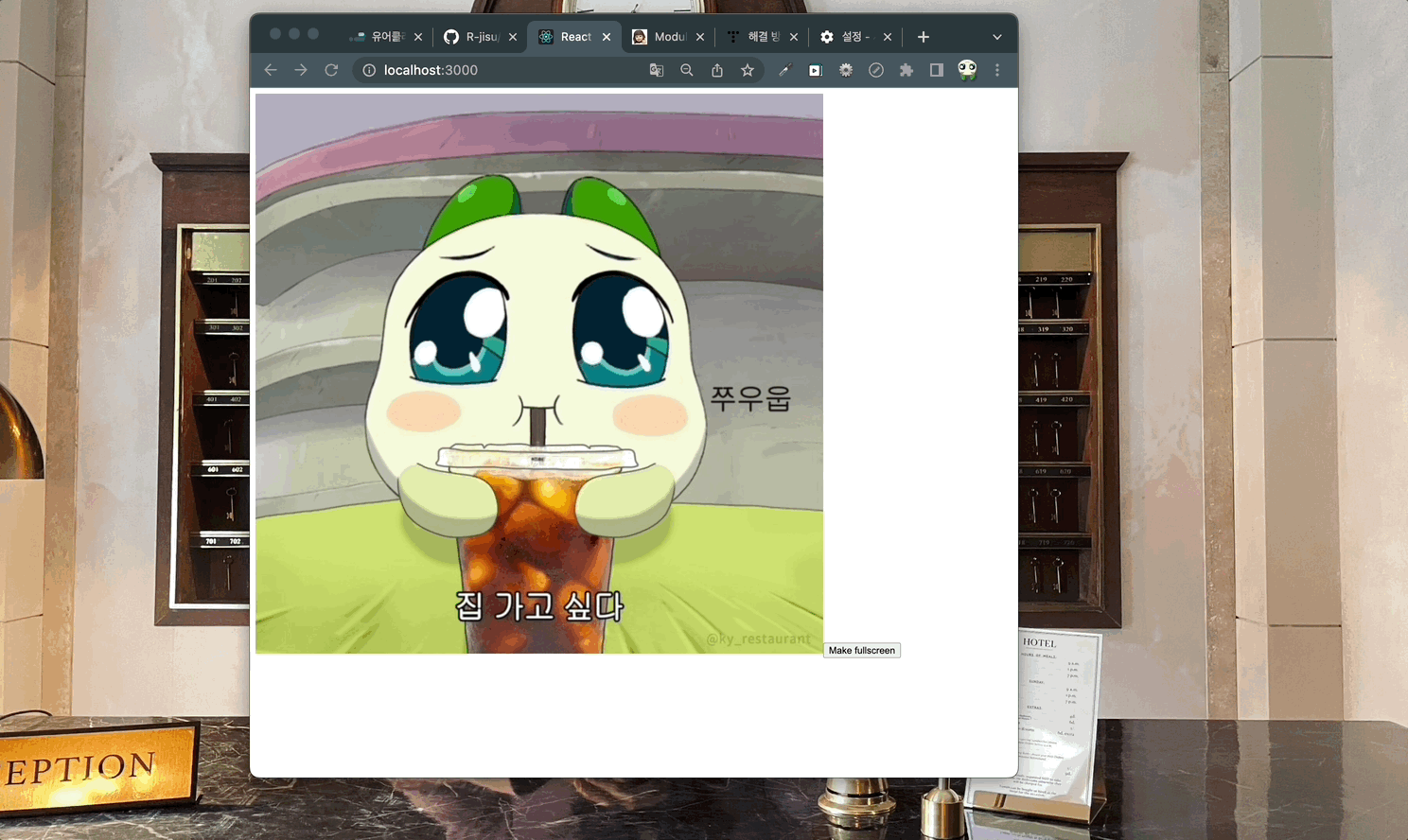Open the compass extension icon

(876, 70)
